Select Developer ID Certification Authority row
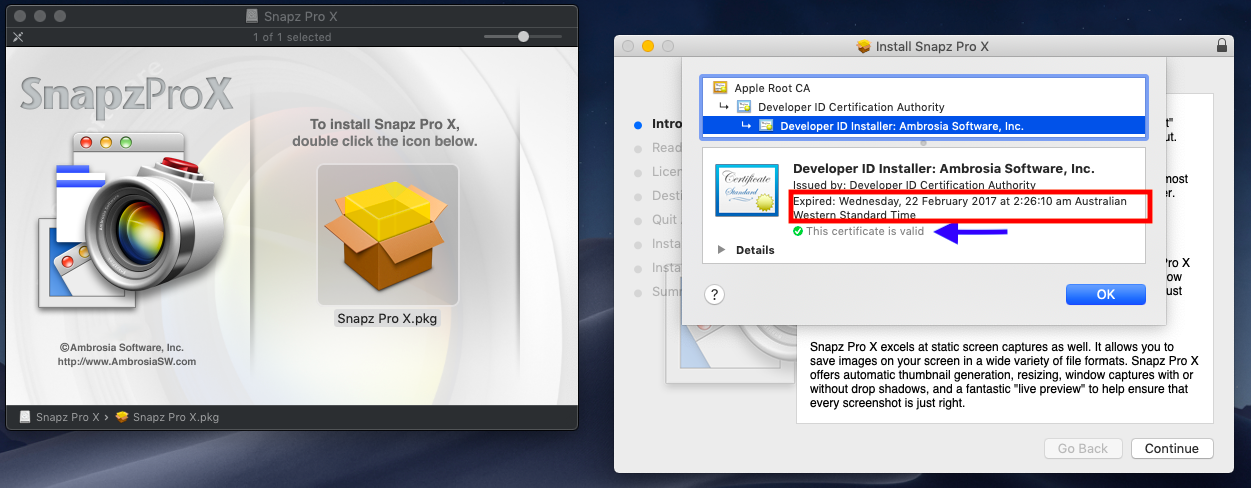 click(x=925, y=107)
